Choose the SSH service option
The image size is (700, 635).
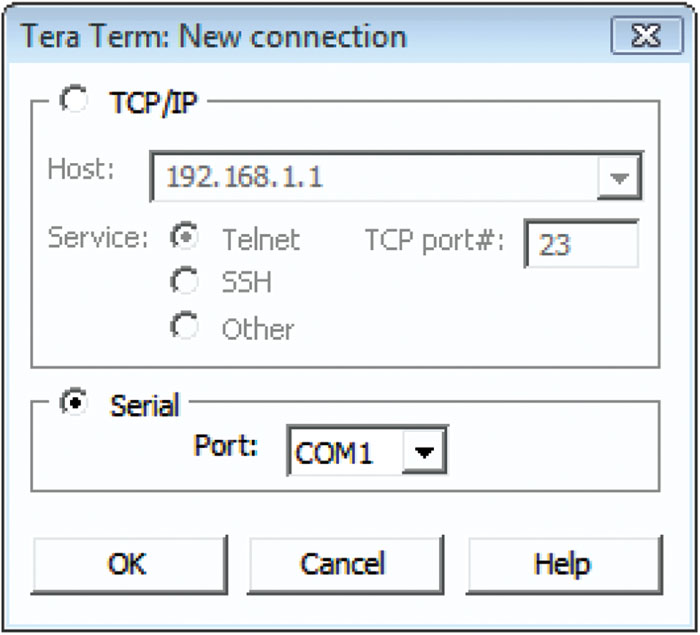coord(184,281)
